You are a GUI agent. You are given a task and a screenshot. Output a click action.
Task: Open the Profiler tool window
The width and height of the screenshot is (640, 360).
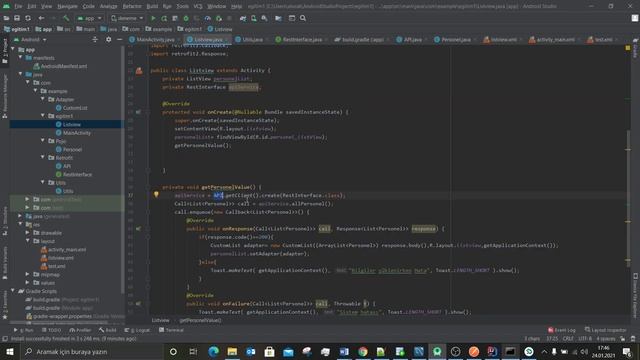click(x=80, y=330)
